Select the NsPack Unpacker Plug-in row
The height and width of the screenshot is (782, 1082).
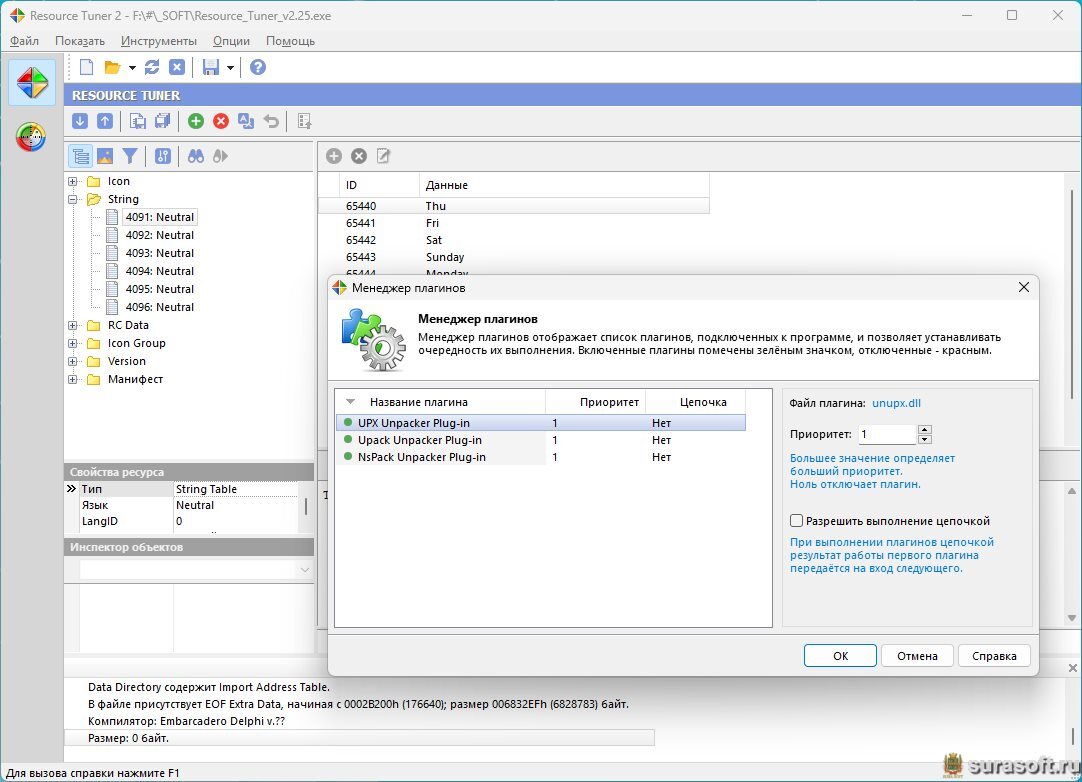tap(540, 457)
